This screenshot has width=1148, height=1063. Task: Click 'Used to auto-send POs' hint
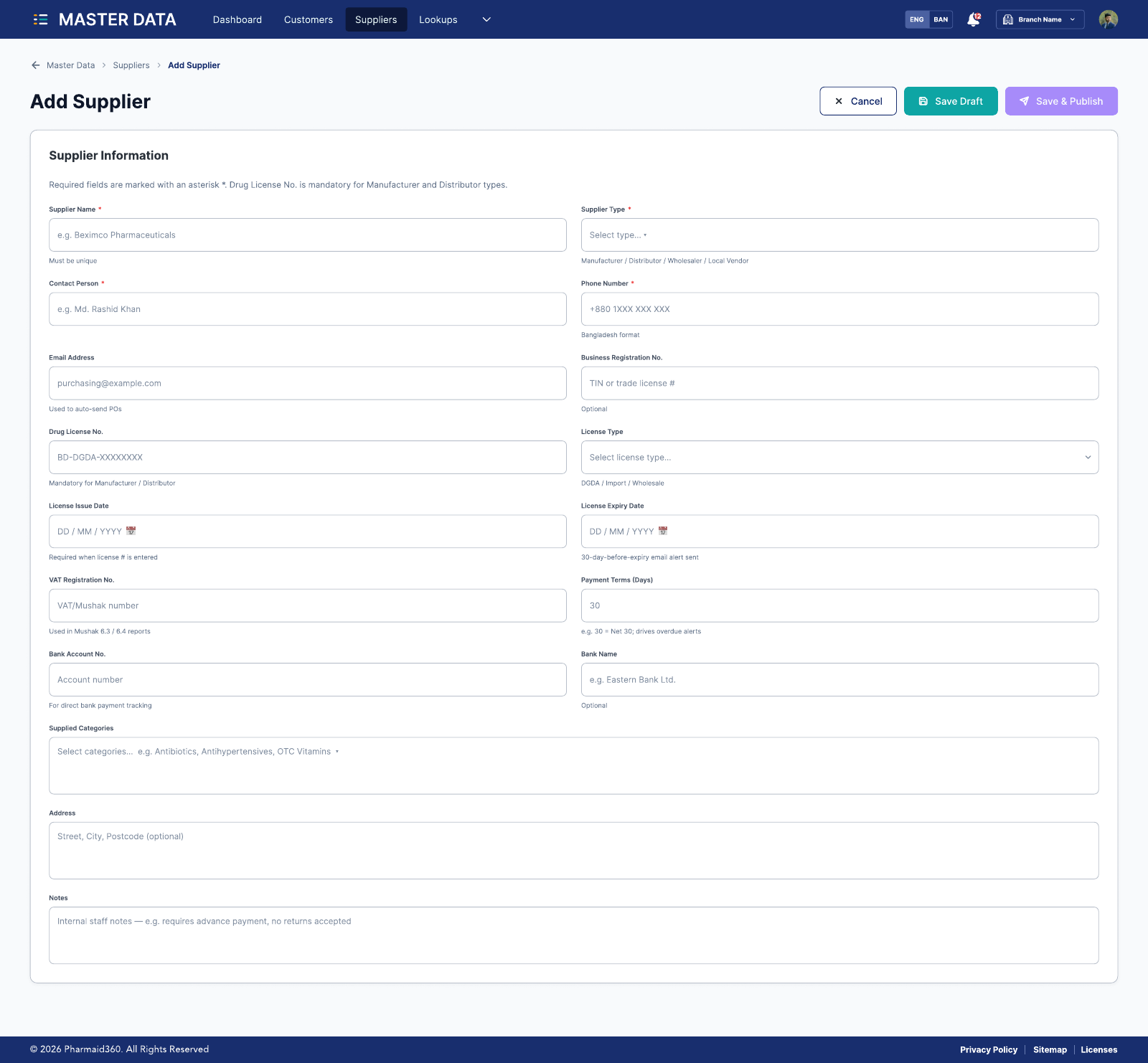[85, 409]
